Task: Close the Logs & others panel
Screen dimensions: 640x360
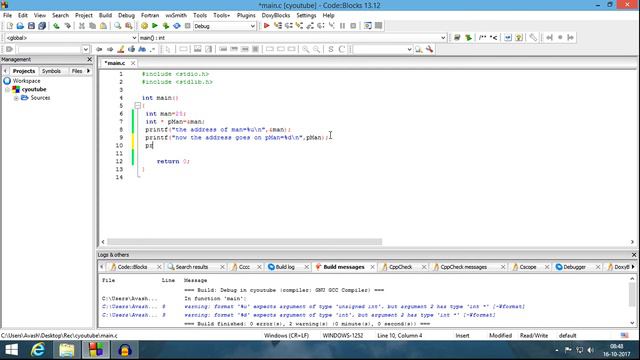Action: coord(634,255)
